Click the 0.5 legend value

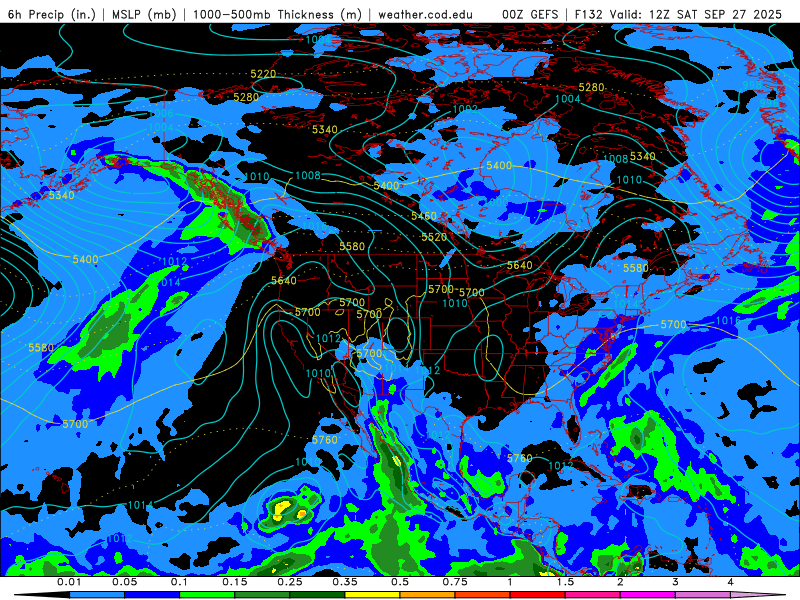click(x=400, y=582)
